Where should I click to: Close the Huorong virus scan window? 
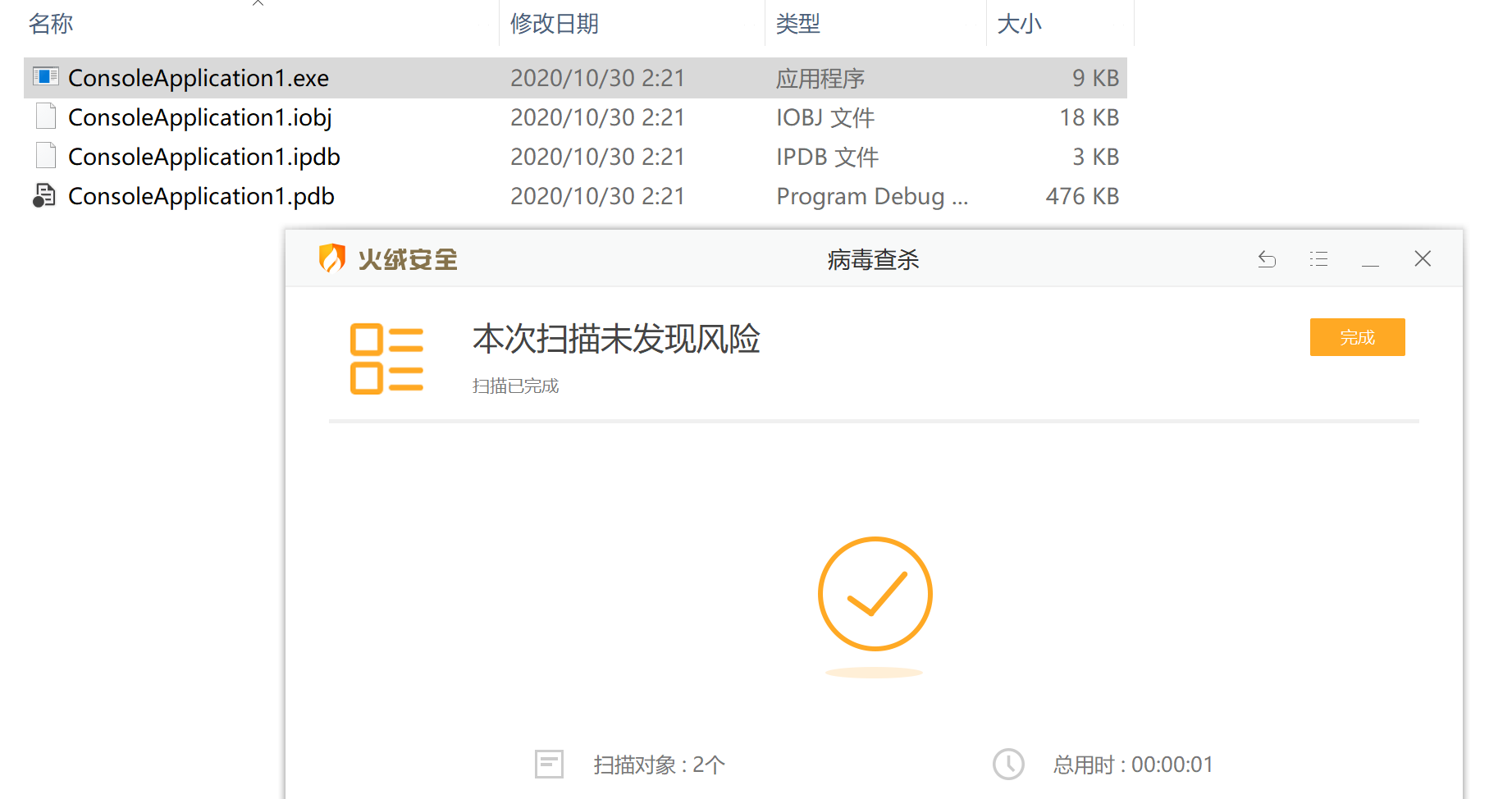coord(1423,259)
